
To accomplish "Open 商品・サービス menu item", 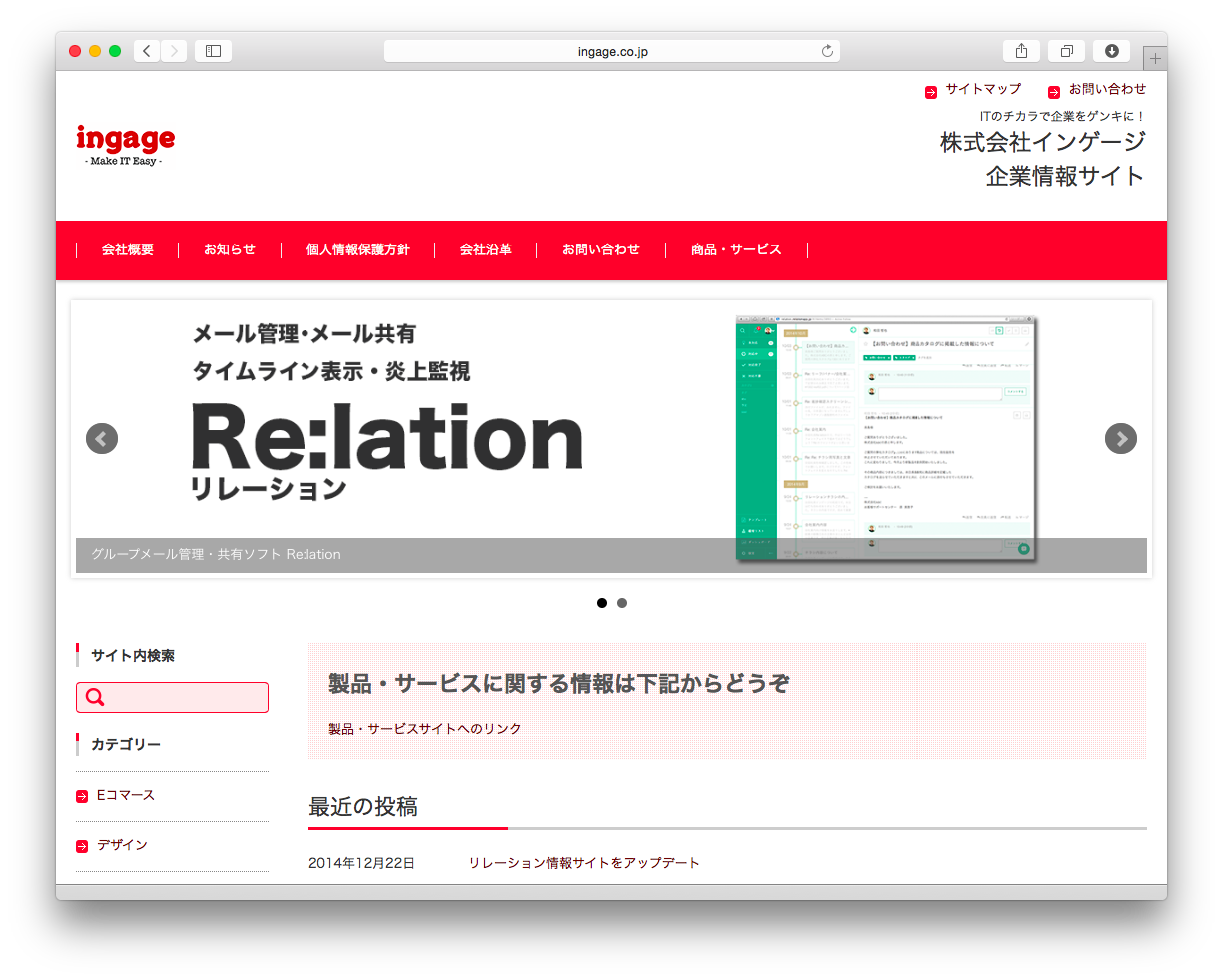I will click(736, 249).
